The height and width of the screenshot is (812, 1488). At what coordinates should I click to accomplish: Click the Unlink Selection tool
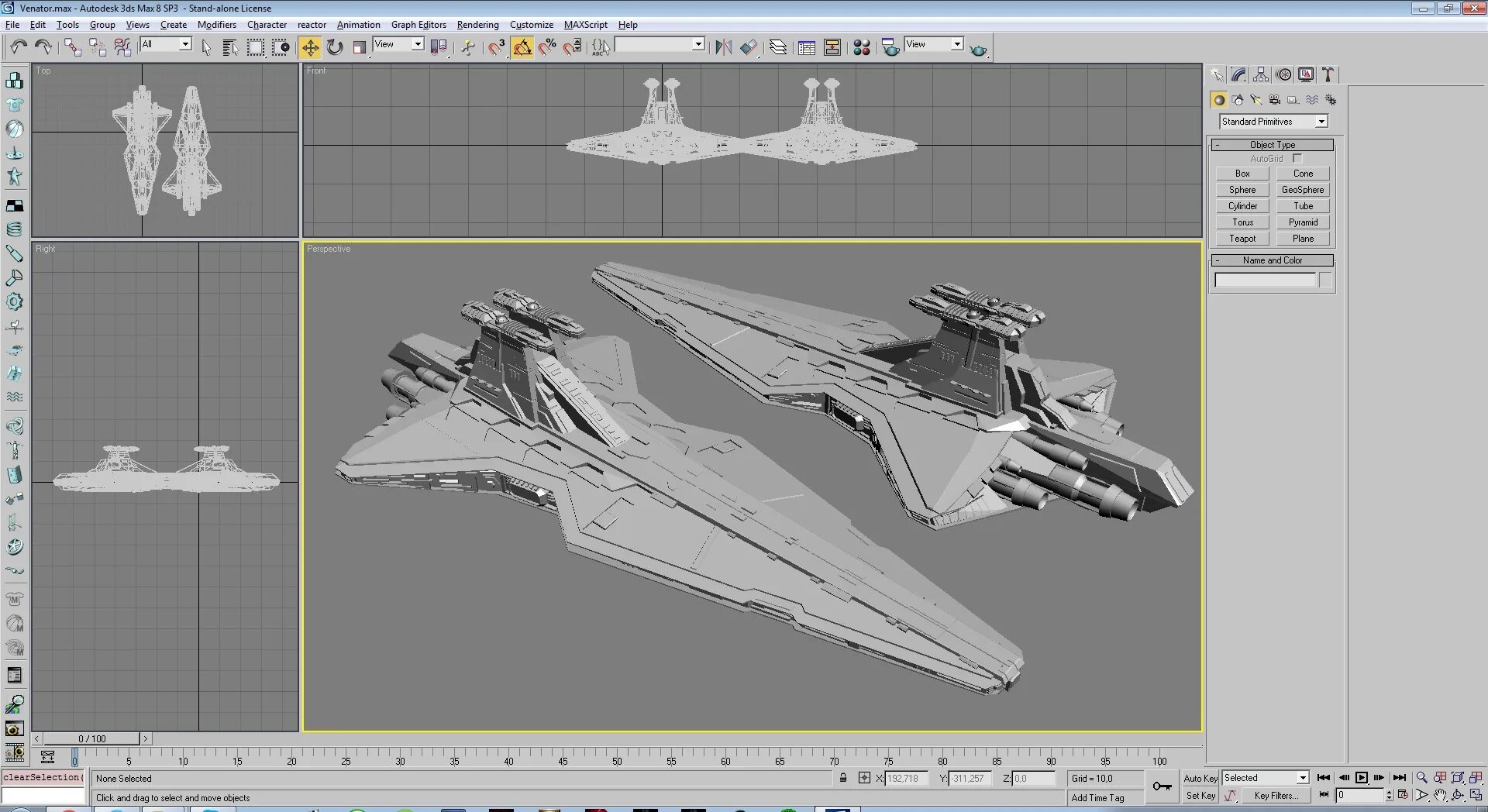98,47
